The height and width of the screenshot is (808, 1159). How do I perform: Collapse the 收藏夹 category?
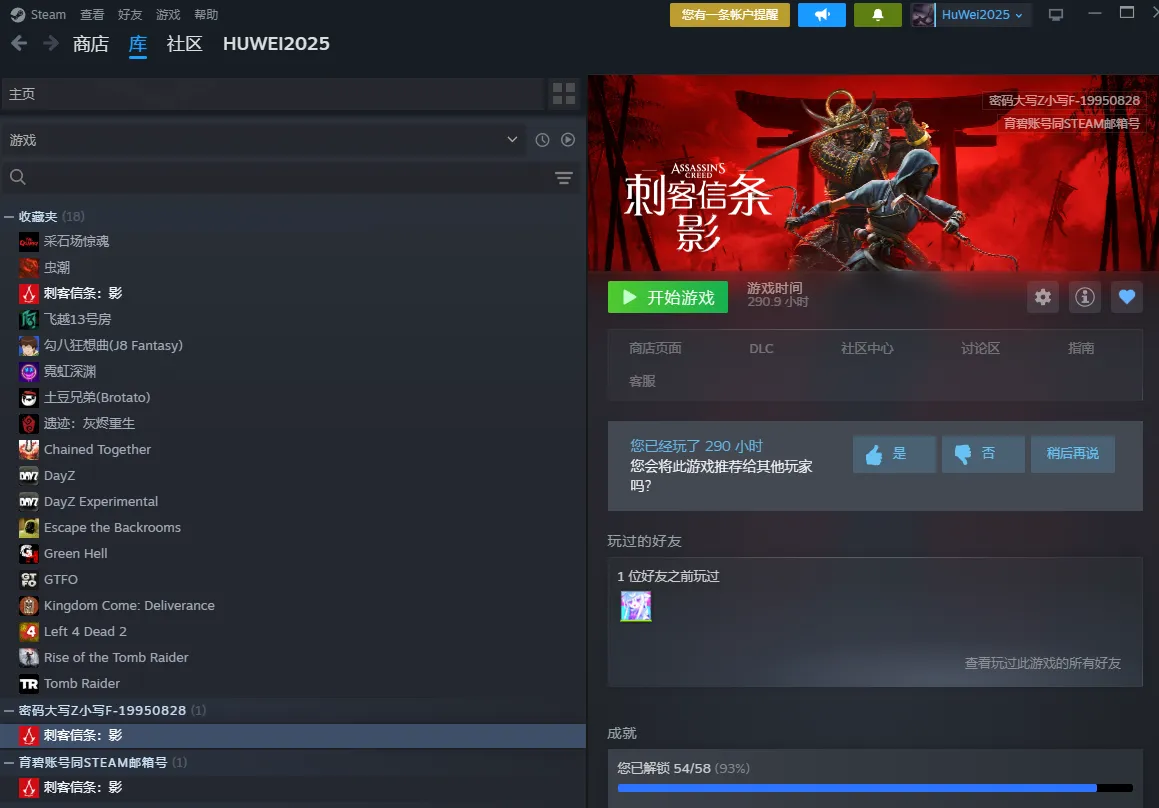coord(9,217)
